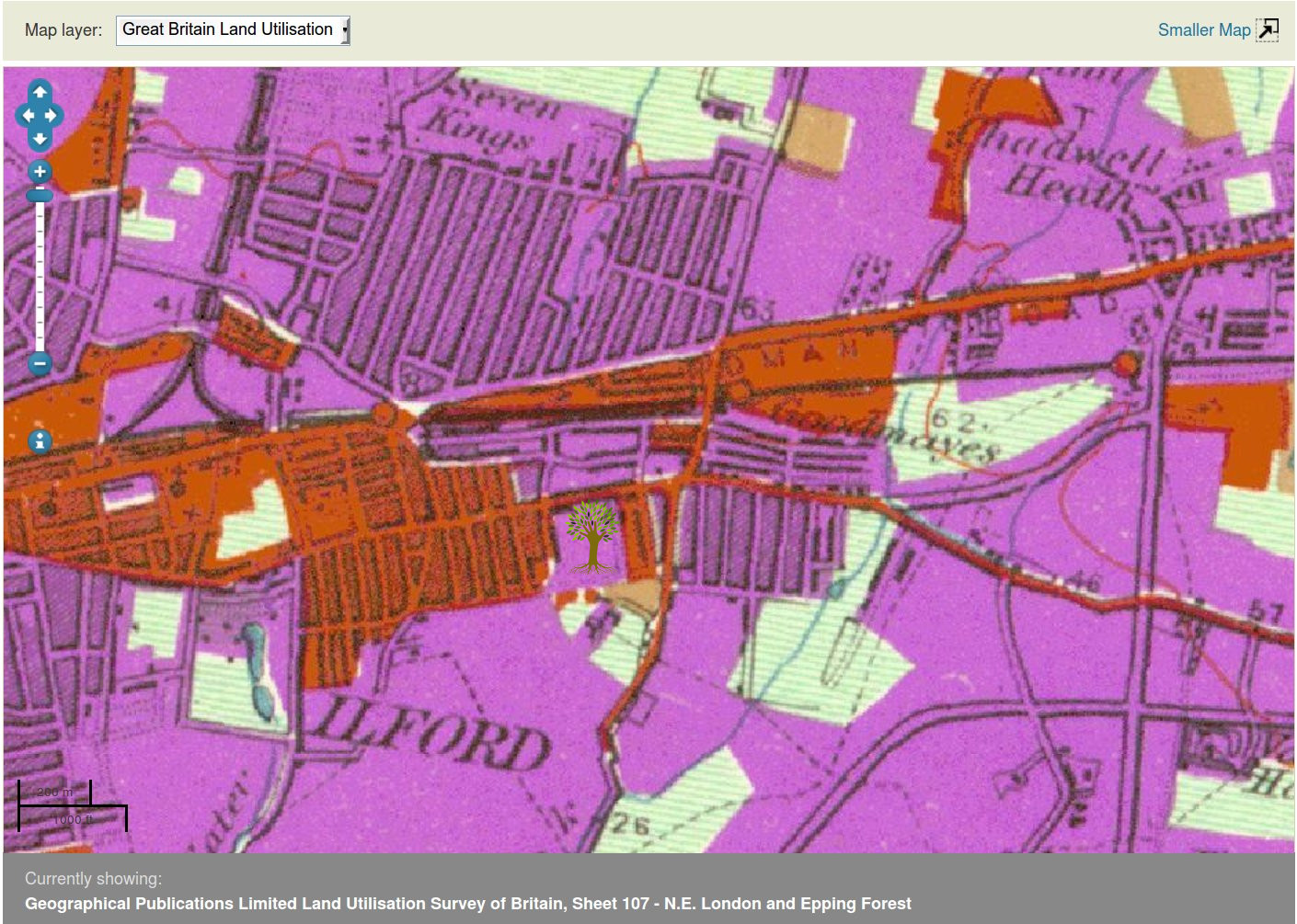
Task: Select the tree marker on the map
Action: point(591,536)
